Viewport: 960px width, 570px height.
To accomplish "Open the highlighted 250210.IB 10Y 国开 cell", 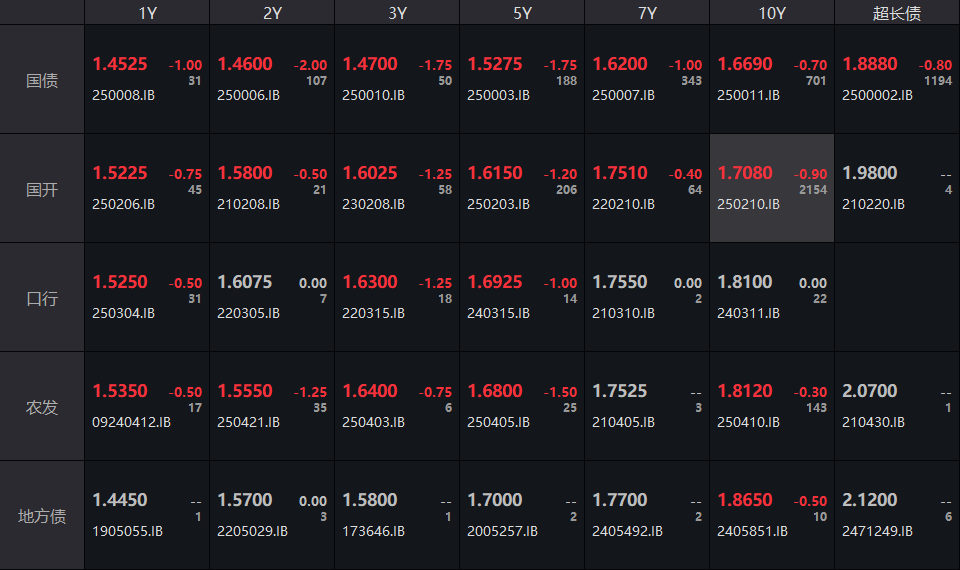I will (771, 188).
